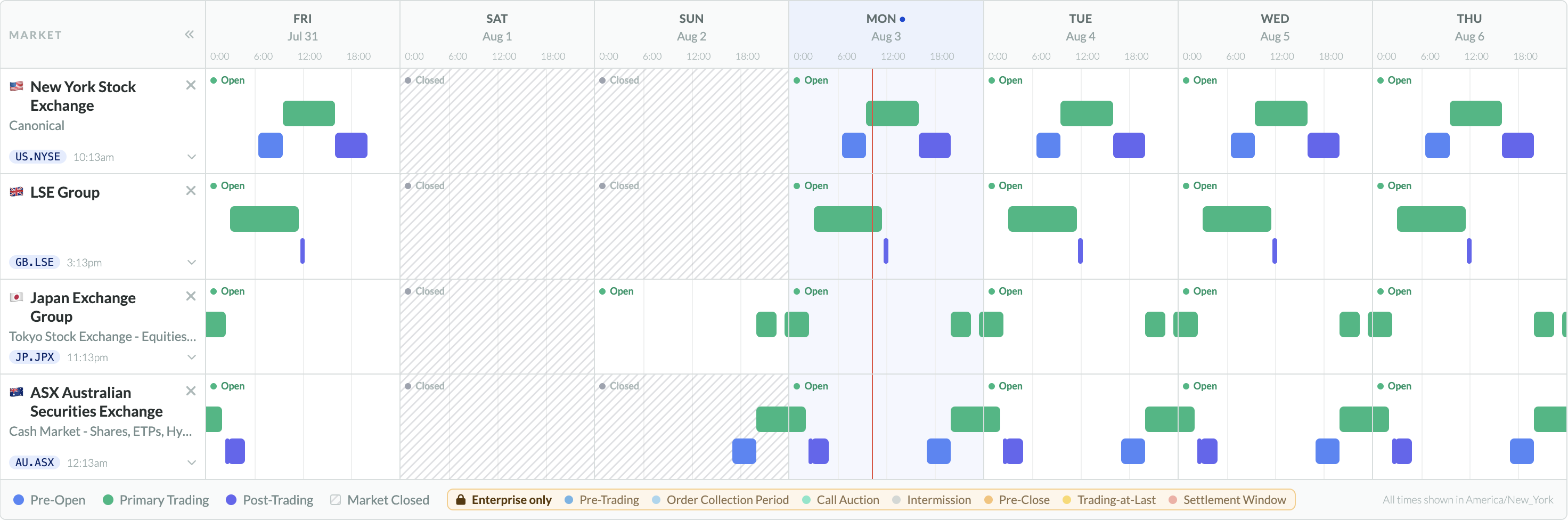
Task: Click the Australia flag icon
Action: coord(17,392)
